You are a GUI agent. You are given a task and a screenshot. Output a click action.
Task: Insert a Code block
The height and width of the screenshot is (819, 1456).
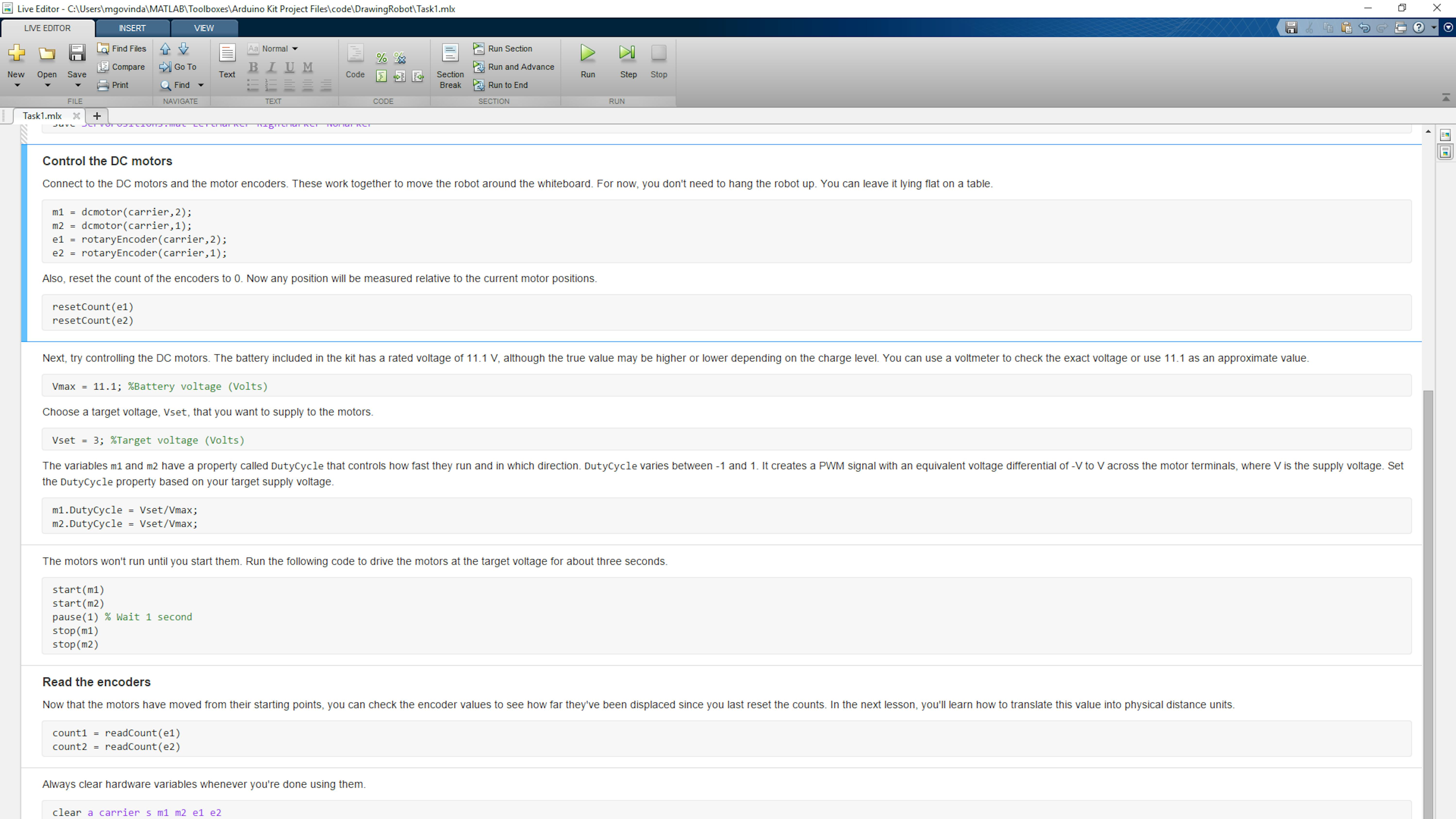coord(355,61)
